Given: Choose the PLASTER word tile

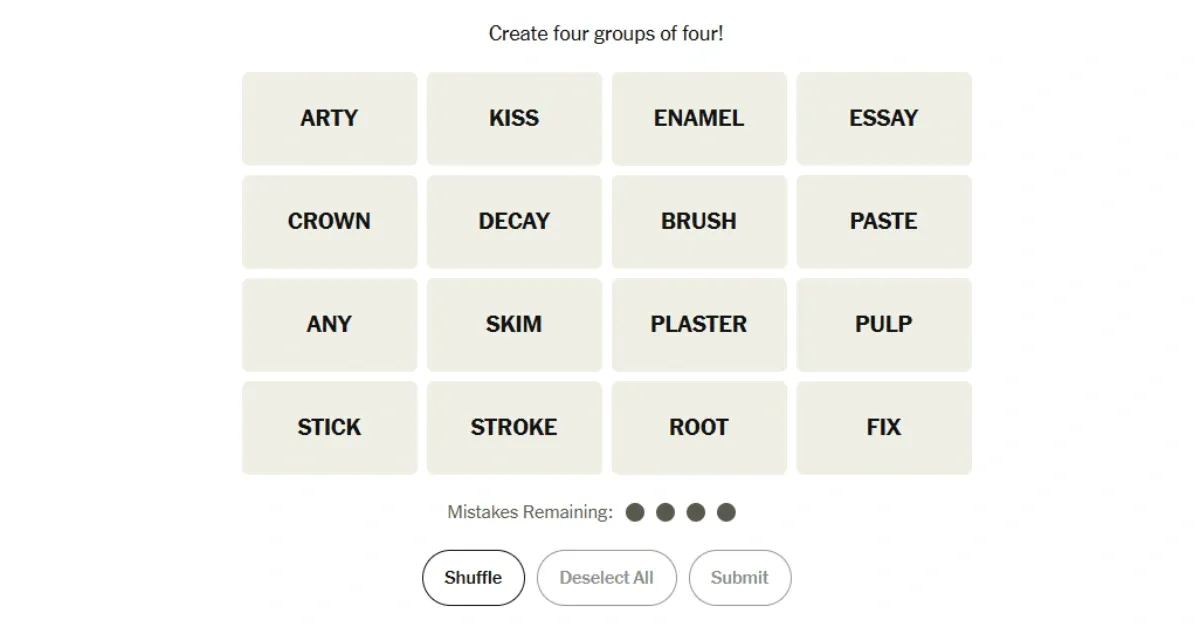Looking at the screenshot, I should [699, 324].
